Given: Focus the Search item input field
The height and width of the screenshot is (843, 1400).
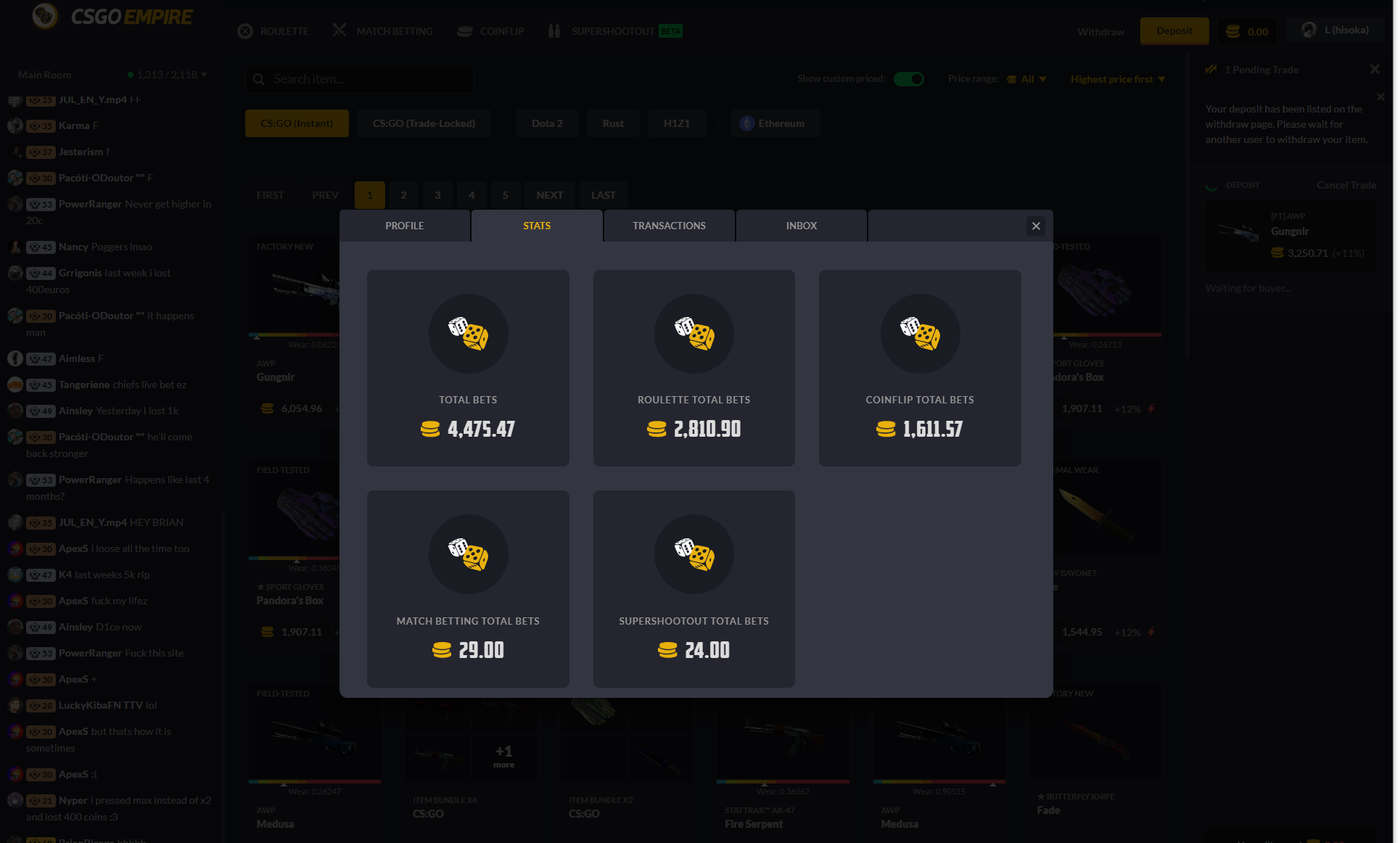Looking at the screenshot, I should click(x=360, y=79).
